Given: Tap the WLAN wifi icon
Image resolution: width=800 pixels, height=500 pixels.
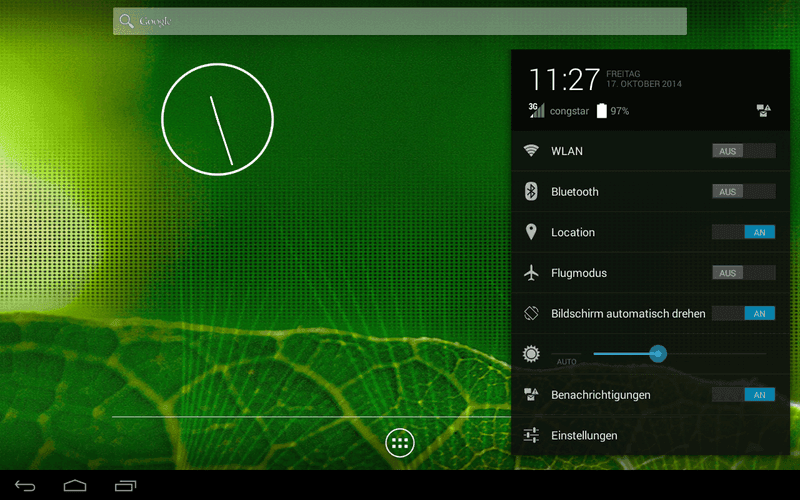Looking at the screenshot, I should (x=531, y=151).
